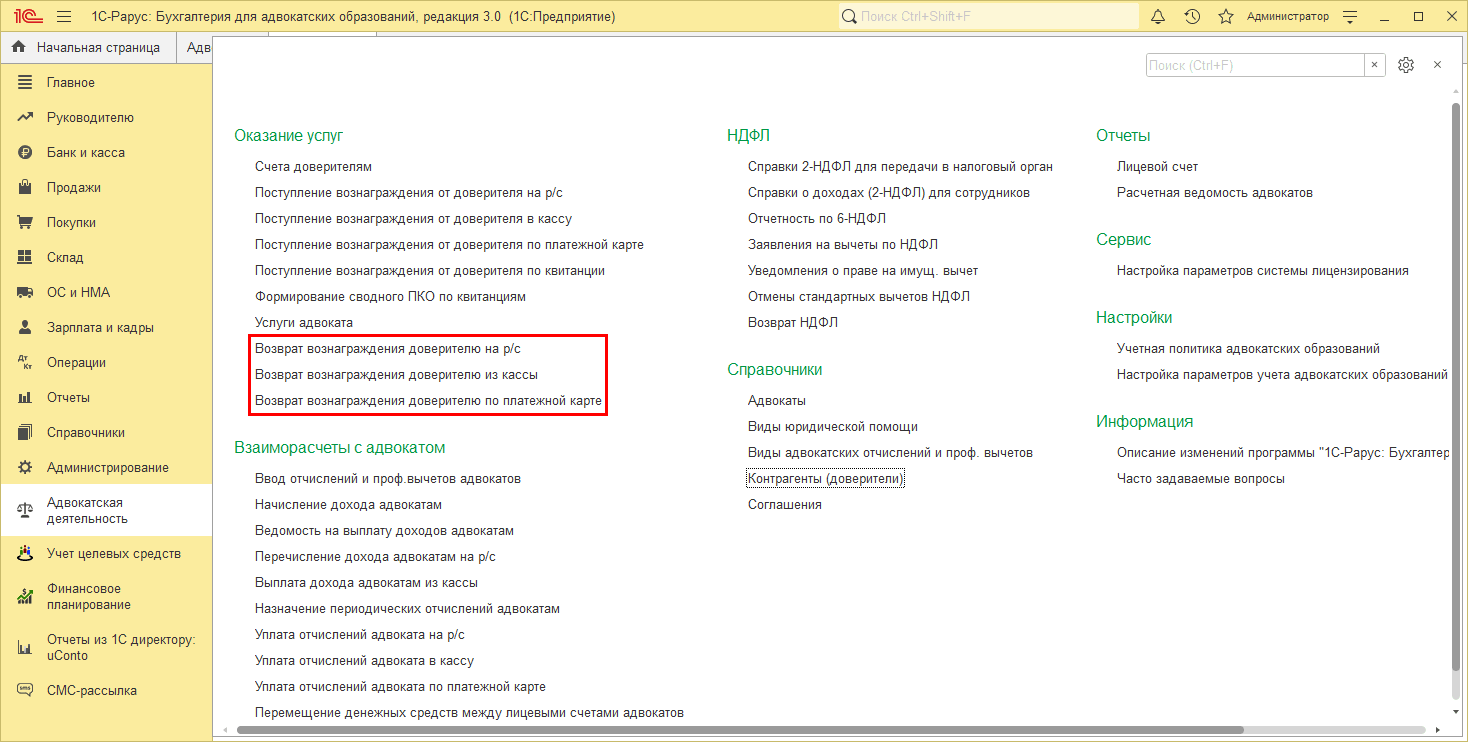Open Счета доверителям

(x=313, y=166)
